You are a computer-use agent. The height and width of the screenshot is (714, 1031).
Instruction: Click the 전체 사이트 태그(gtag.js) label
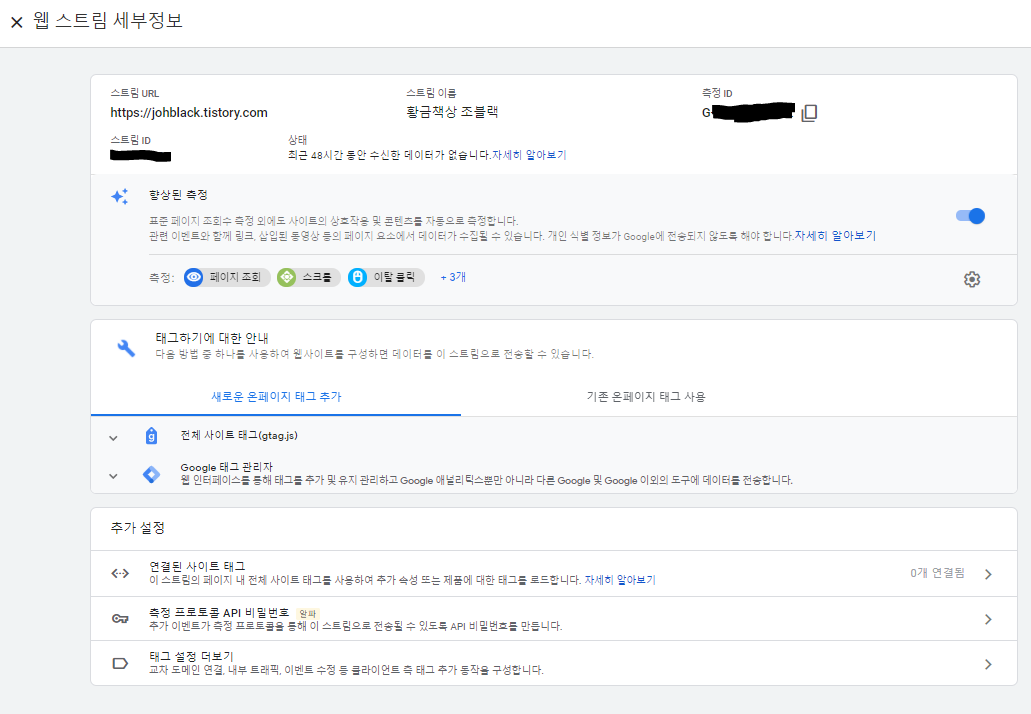tap(239, 435)
